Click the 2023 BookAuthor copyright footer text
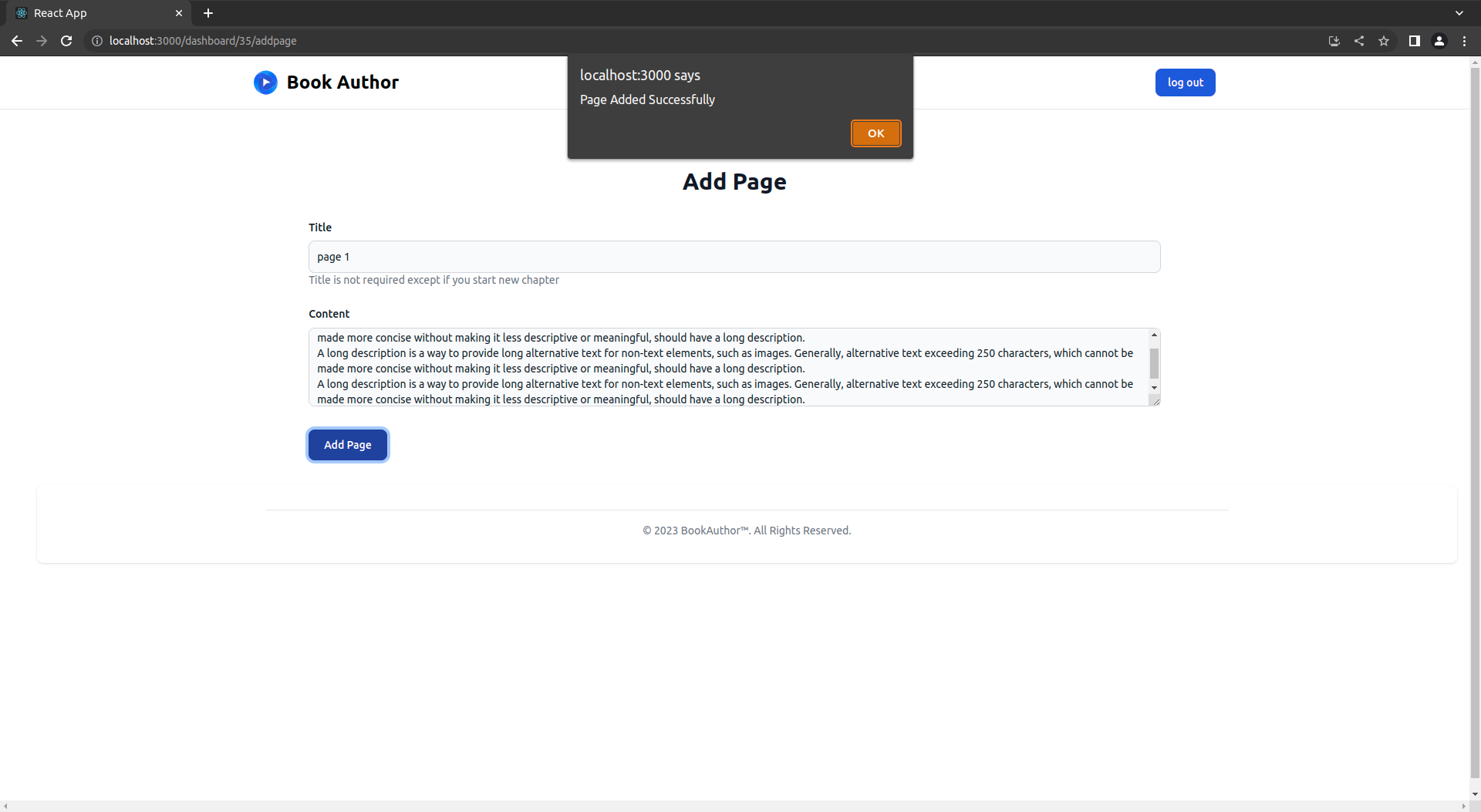This screenshot has height=812, width=1481. (x=747, y=531)
